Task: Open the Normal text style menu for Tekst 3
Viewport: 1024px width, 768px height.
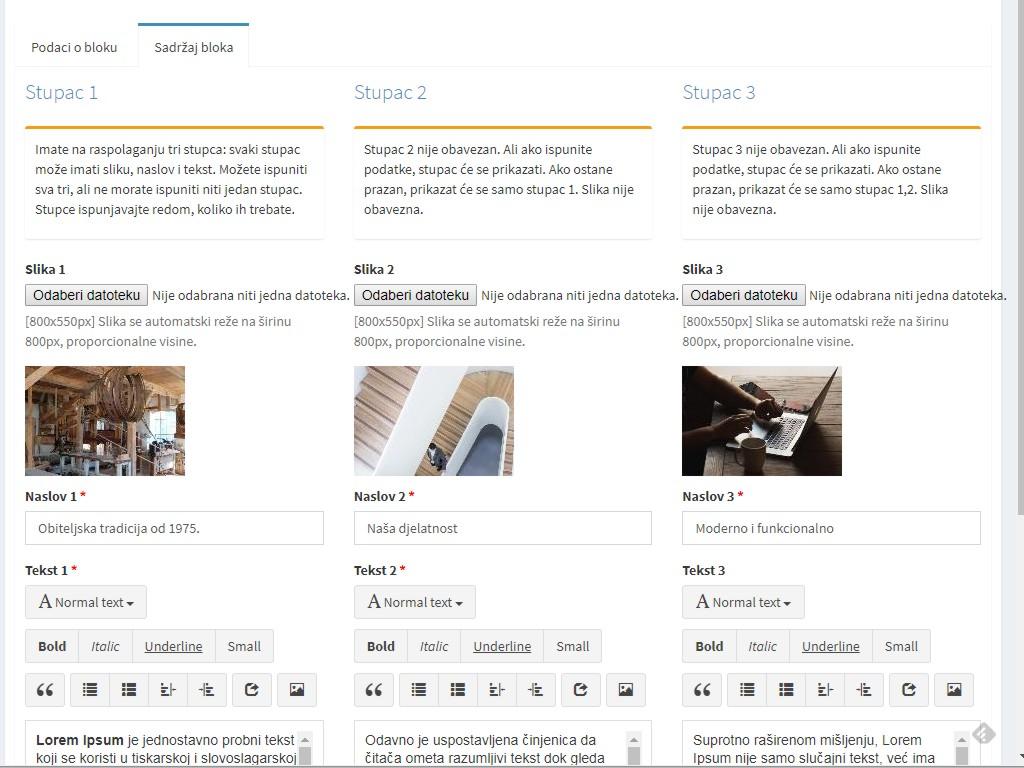Action: coord(743,602)
